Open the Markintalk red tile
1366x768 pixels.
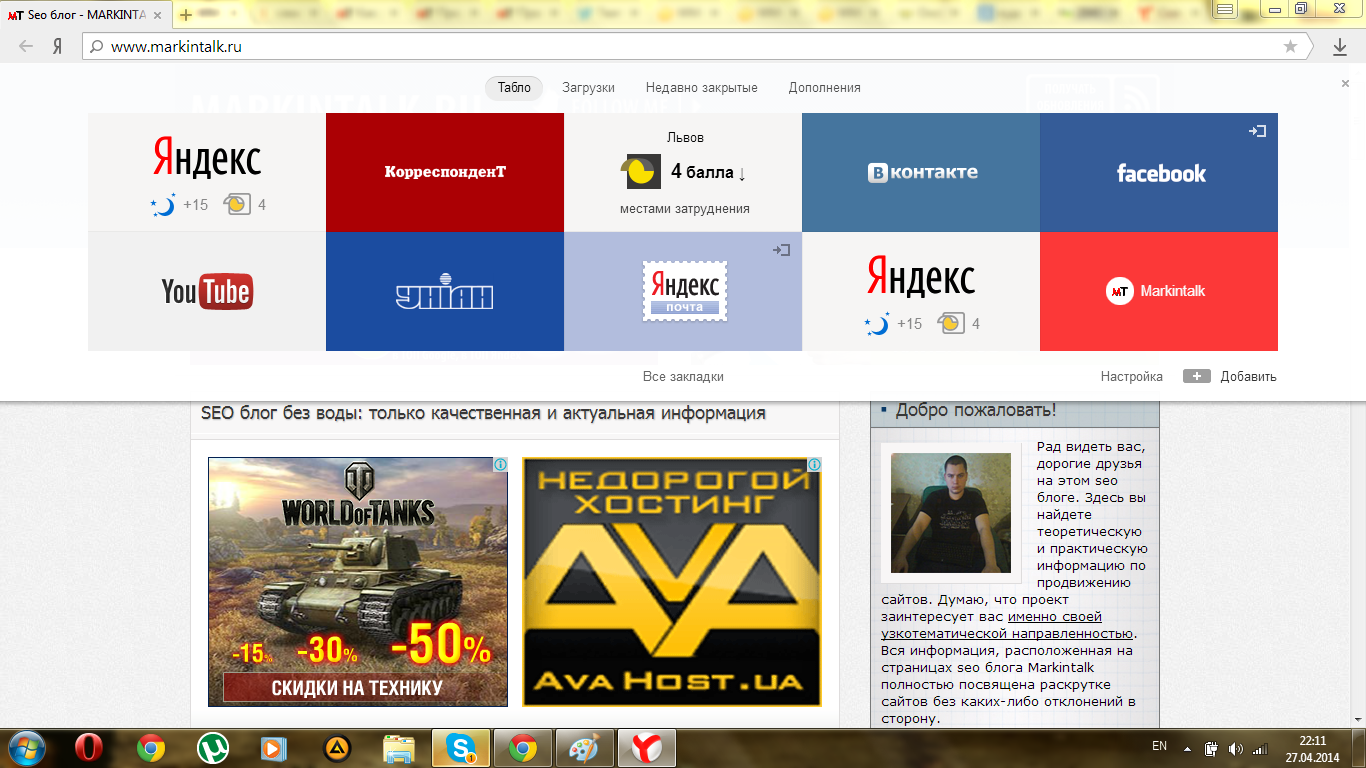point(1159,291)
